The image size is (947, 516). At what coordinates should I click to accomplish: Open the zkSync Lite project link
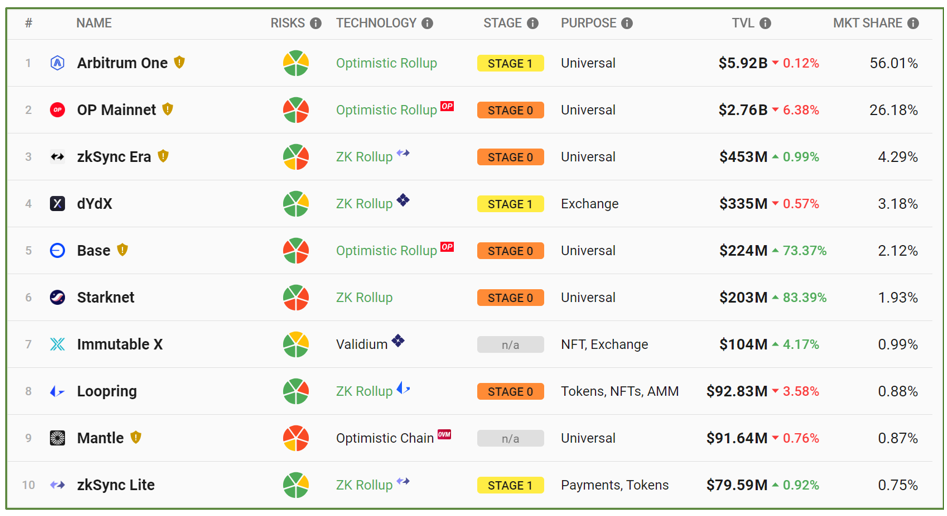click(x=116, y=485)
